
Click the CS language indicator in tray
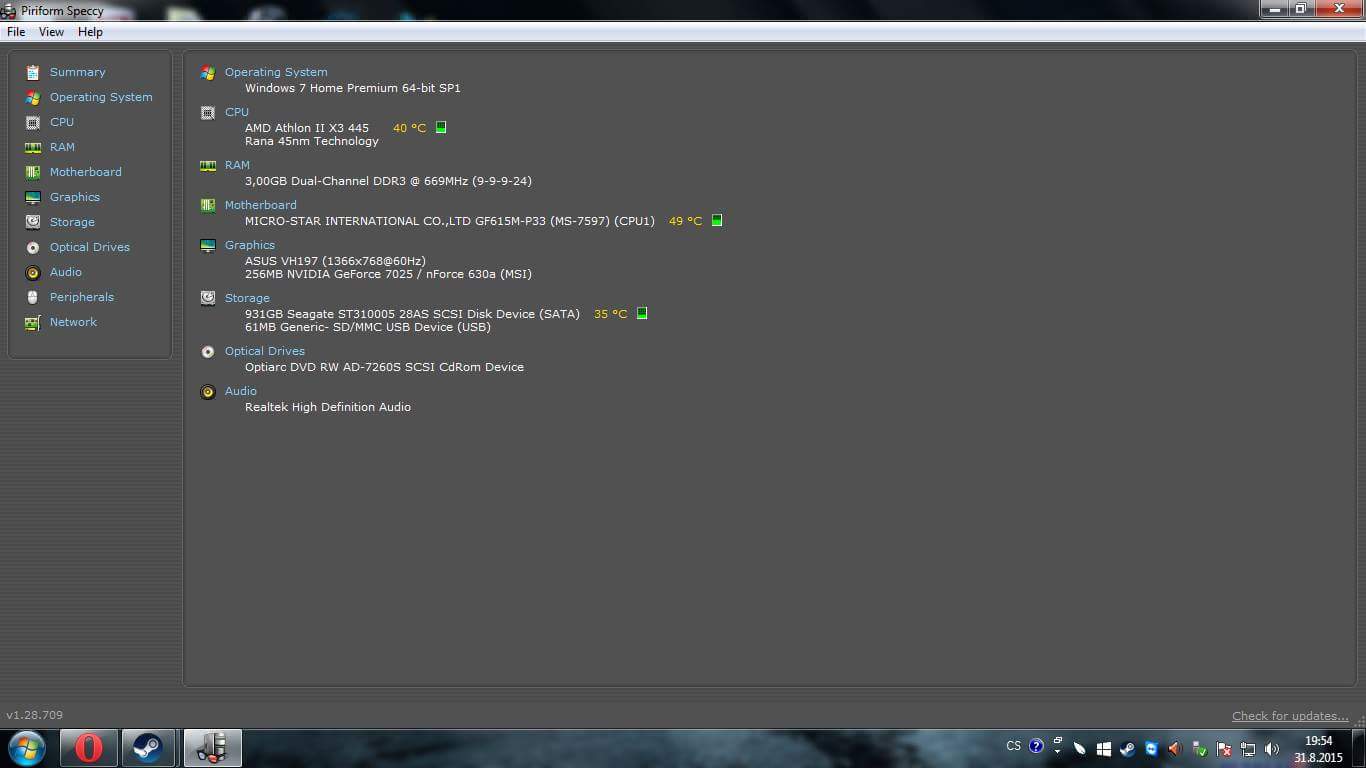coord(1014,746)
